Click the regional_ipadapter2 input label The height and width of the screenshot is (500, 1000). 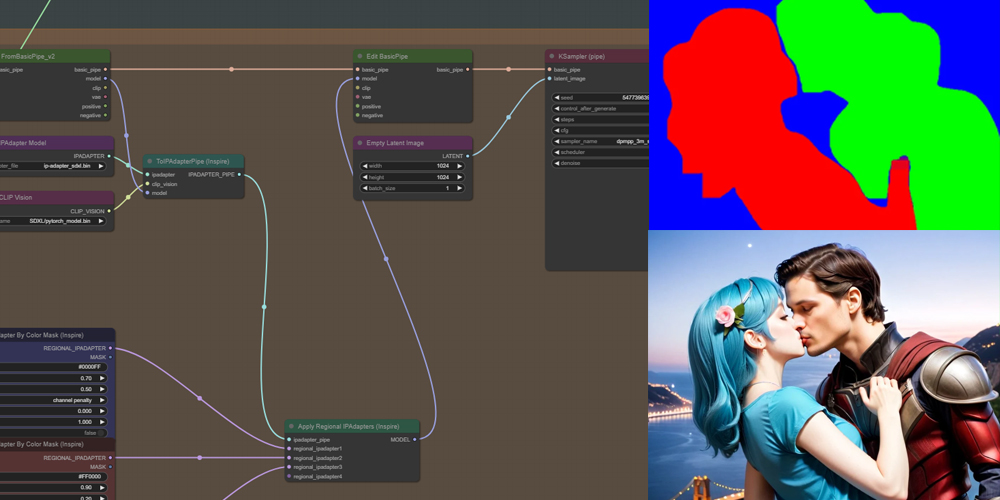pos(318,458)
